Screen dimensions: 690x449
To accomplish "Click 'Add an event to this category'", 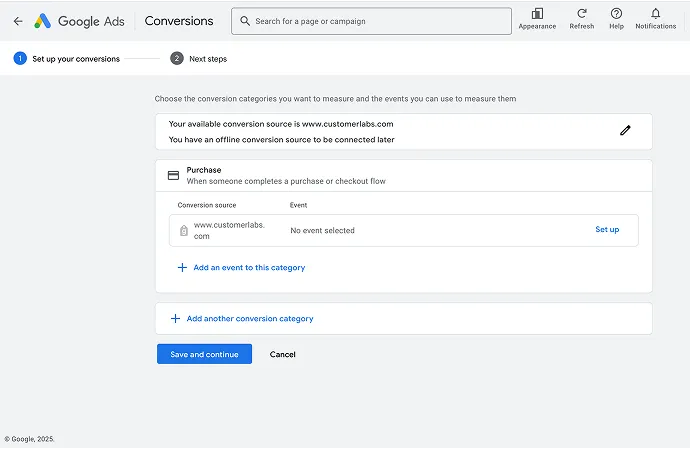I will [249, 268].
